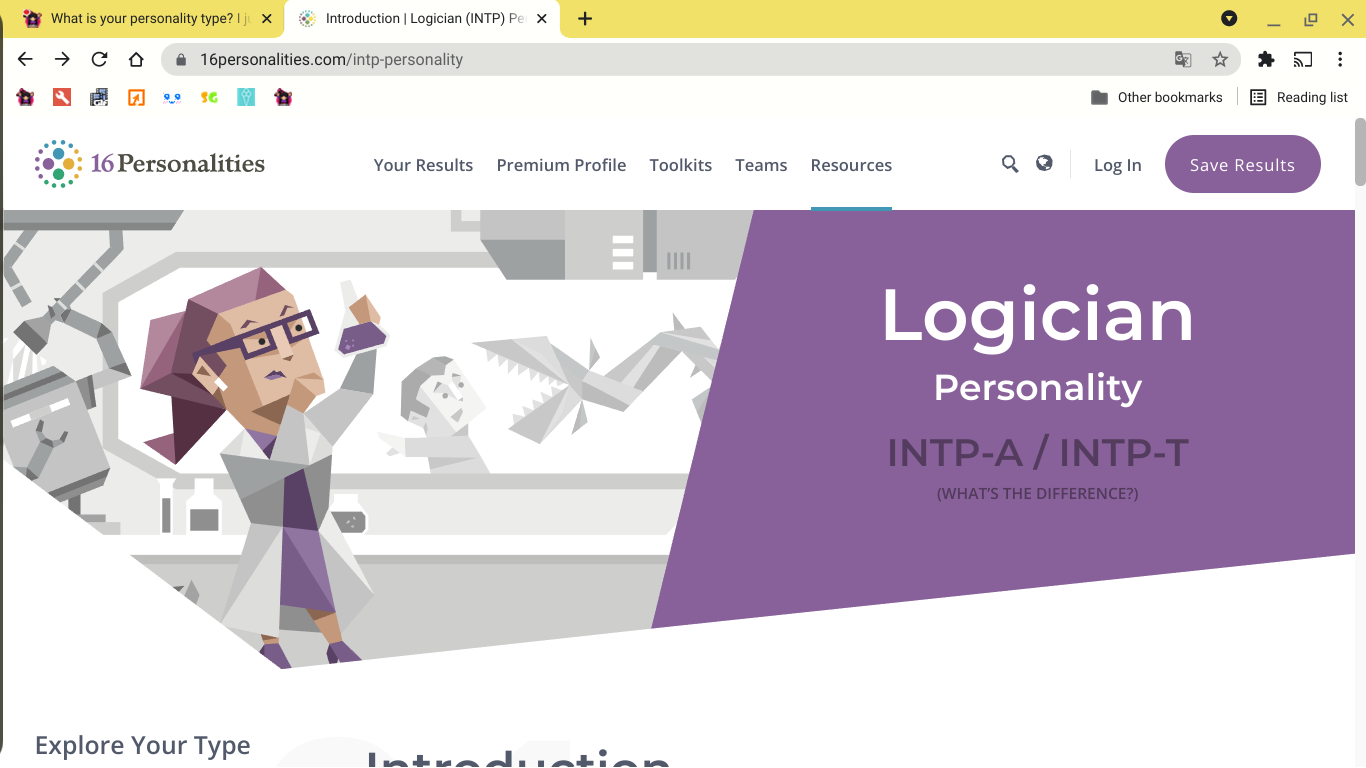Open the Your Results menu

tap(423, 165)
